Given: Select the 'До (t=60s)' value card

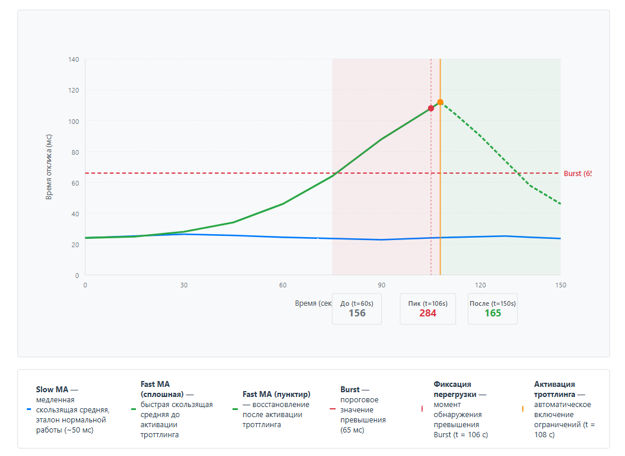Looking at the screenshot, I should [357, 309].
